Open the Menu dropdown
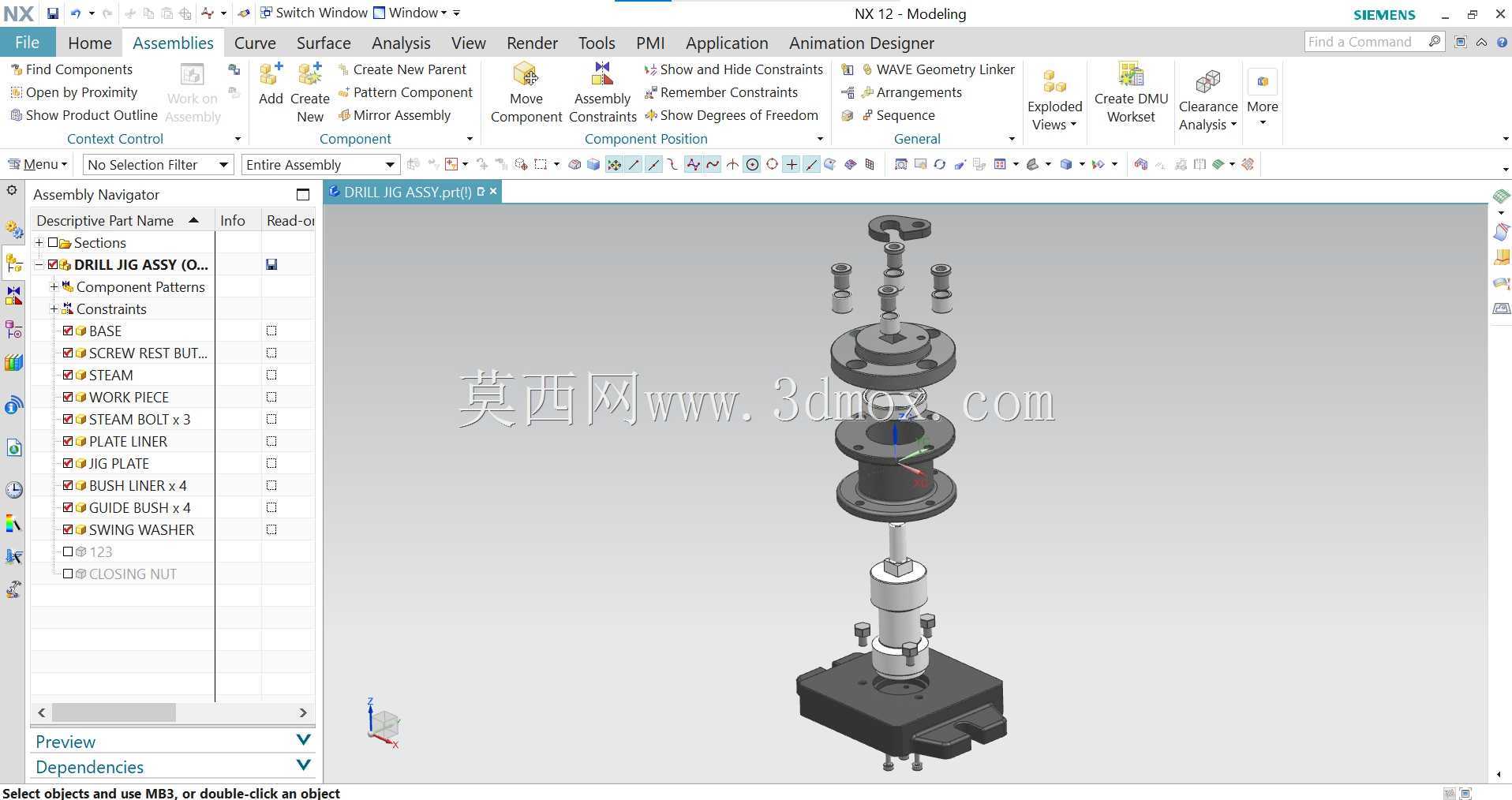The height and width of the screenshot is (800, 1512). tap(38, 164)
